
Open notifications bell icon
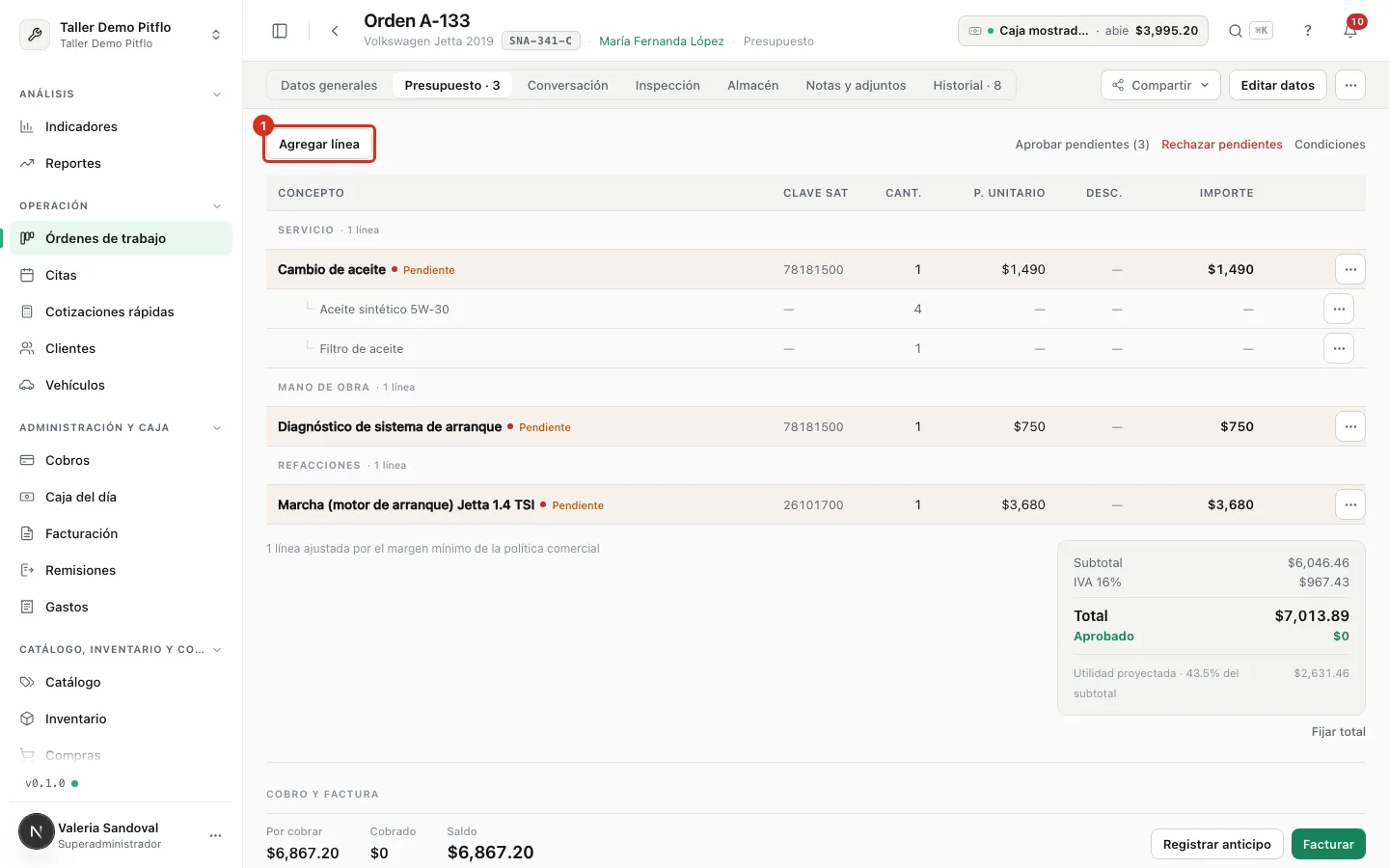(x=1350, y=31)
